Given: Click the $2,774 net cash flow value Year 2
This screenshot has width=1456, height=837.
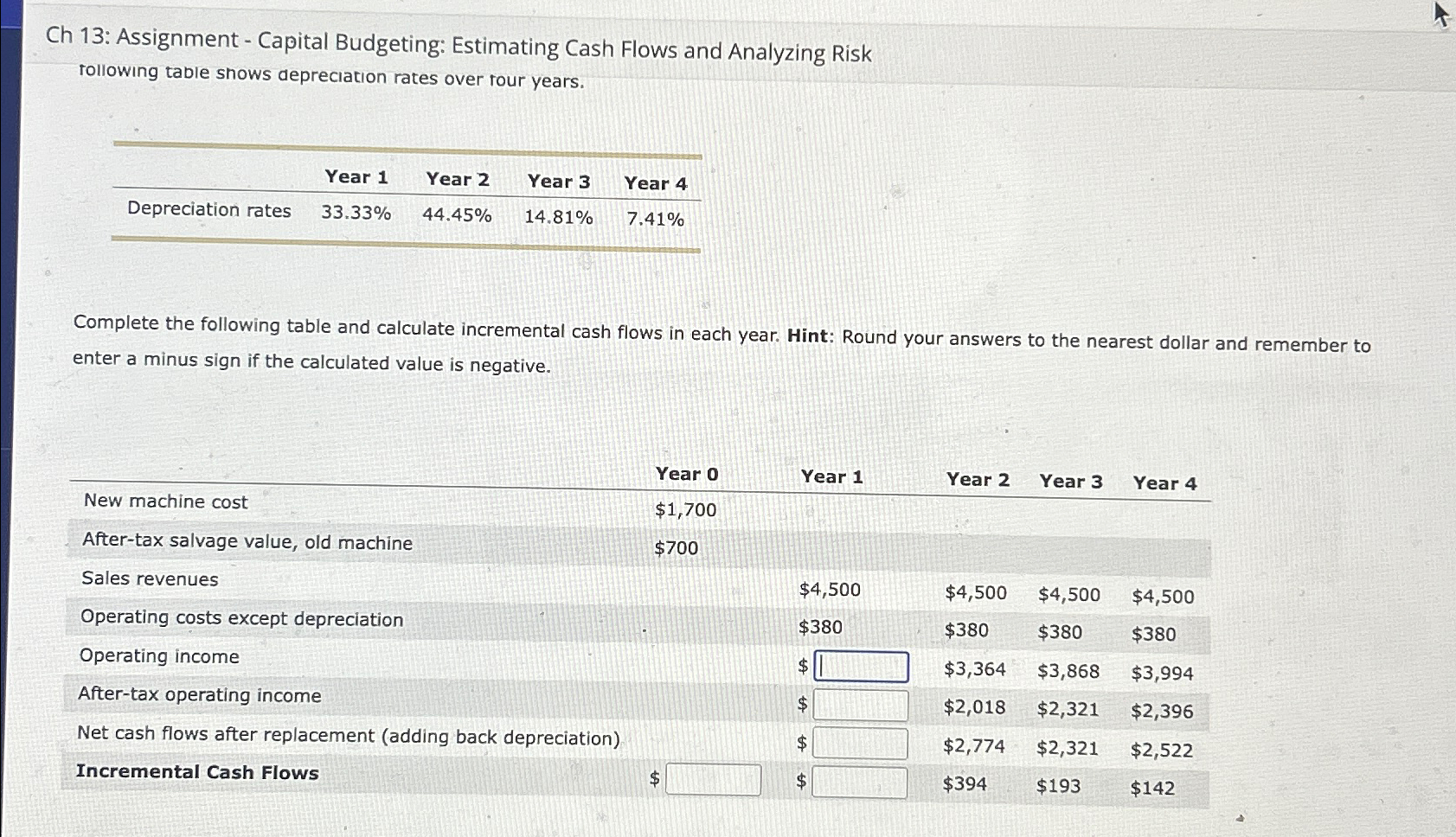Looking at the screenshot, I should [973, 744].
